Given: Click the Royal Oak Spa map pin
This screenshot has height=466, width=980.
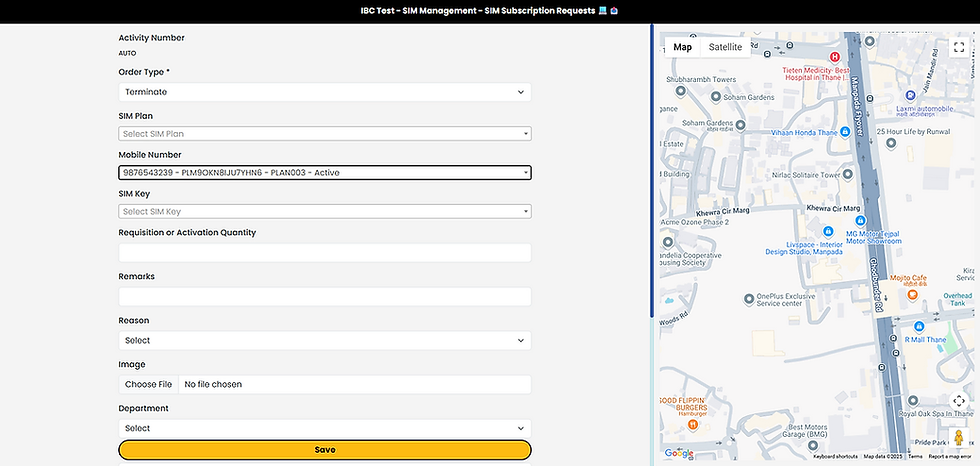Looking at the screenshot, I should click(912, 400).
